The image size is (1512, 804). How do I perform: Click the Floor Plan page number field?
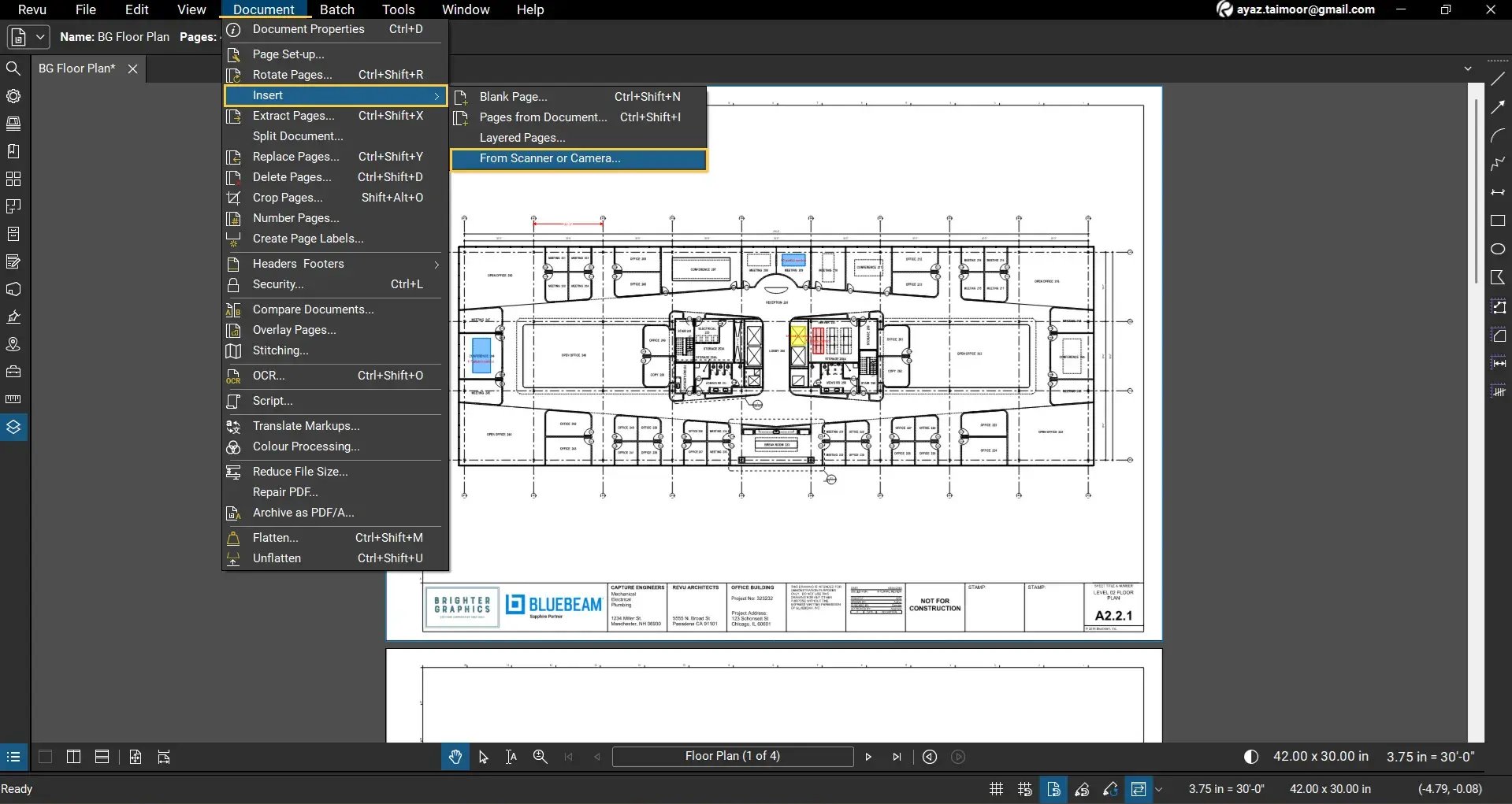tap(733, 756)
